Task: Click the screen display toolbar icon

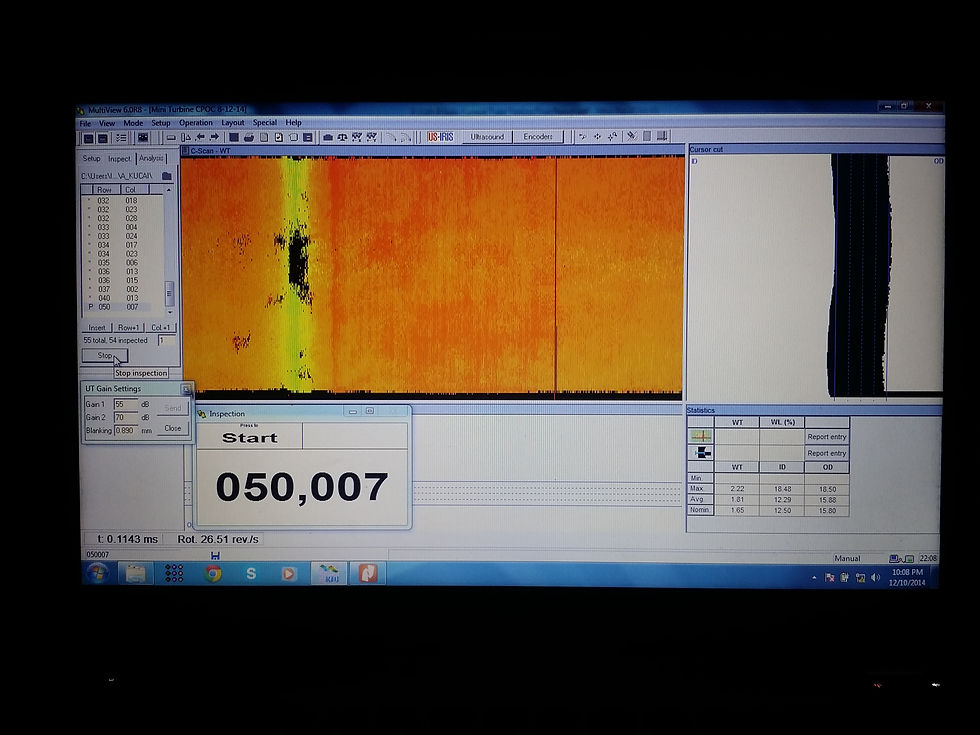Action: coord(143,138)
